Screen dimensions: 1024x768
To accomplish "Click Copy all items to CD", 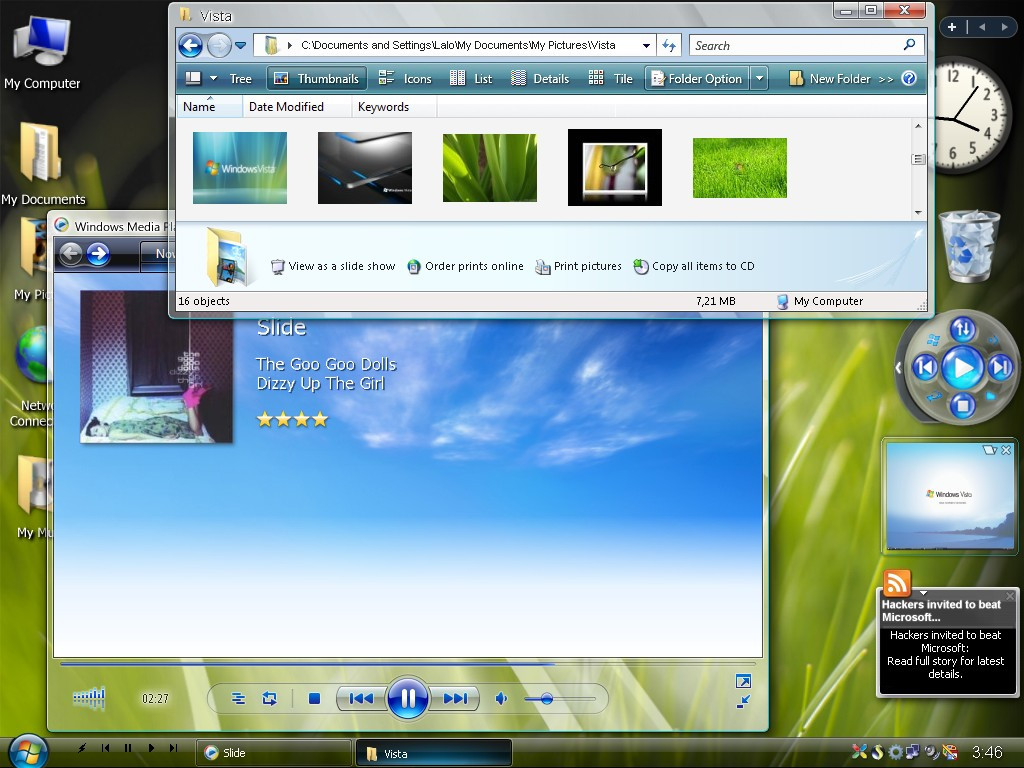I will (x=694, y=266).
